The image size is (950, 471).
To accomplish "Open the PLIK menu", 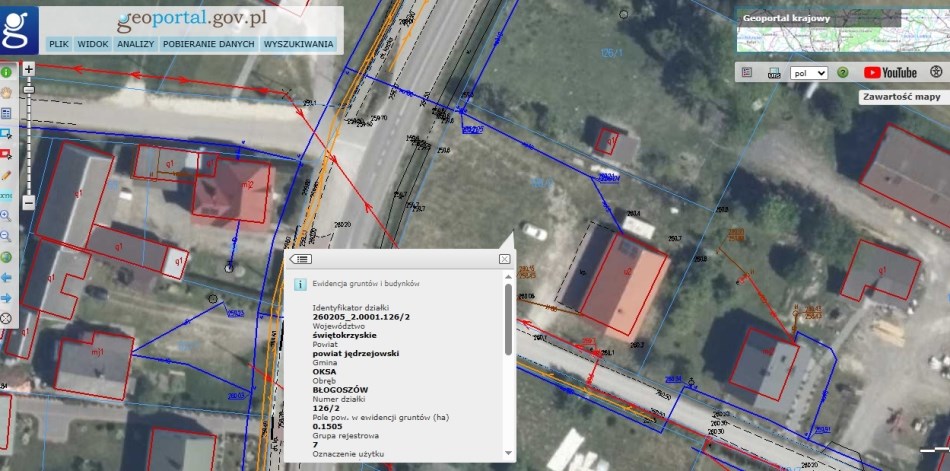I will click(58, 44).
